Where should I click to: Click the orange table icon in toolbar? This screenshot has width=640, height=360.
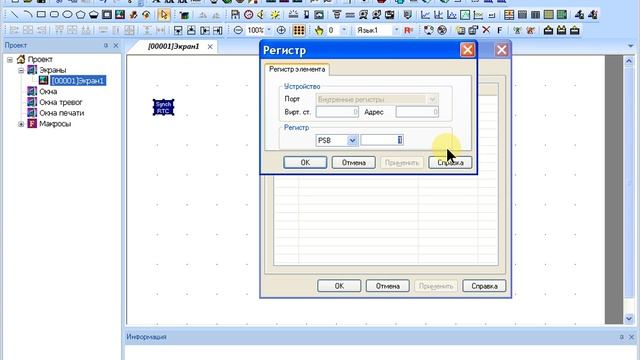point(509,15)
